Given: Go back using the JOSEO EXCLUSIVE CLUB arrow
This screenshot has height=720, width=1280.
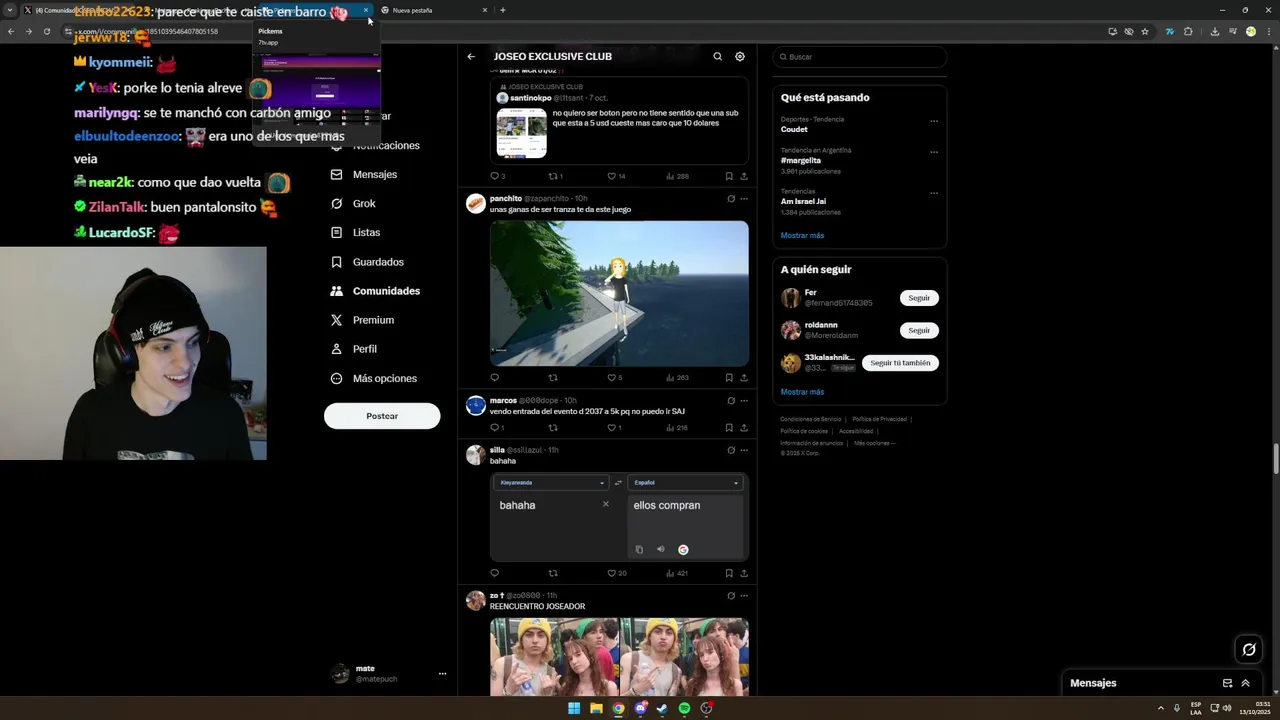Looking at the screenshot, I should tap(471, 57).
